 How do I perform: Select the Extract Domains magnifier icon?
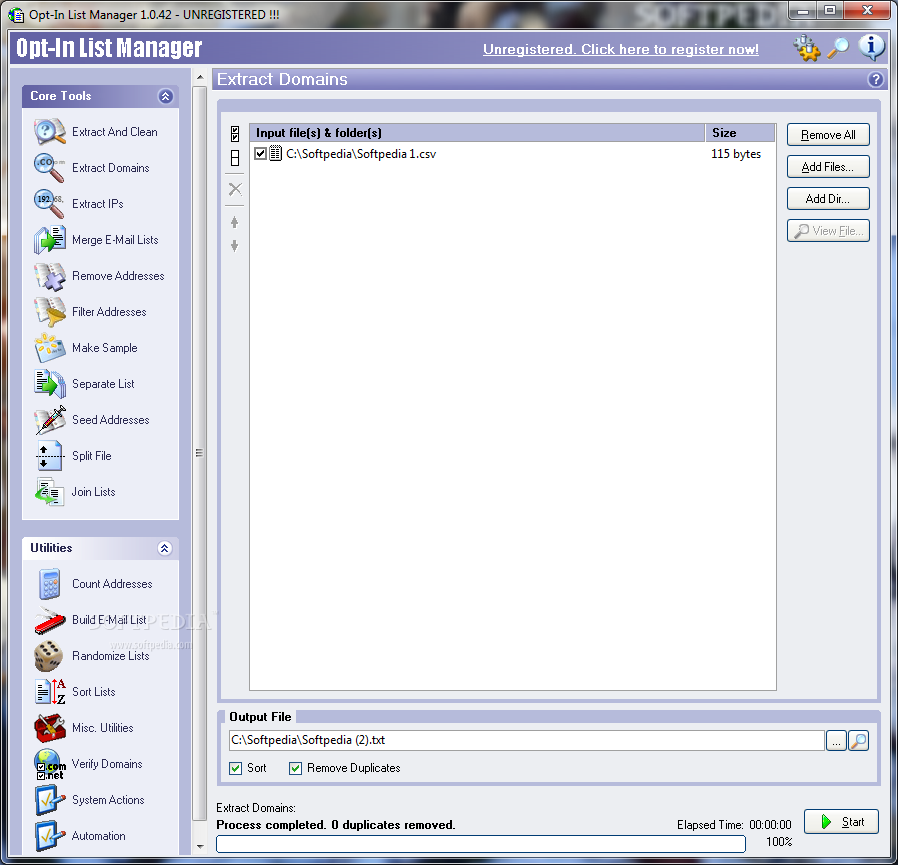point(49,168)
